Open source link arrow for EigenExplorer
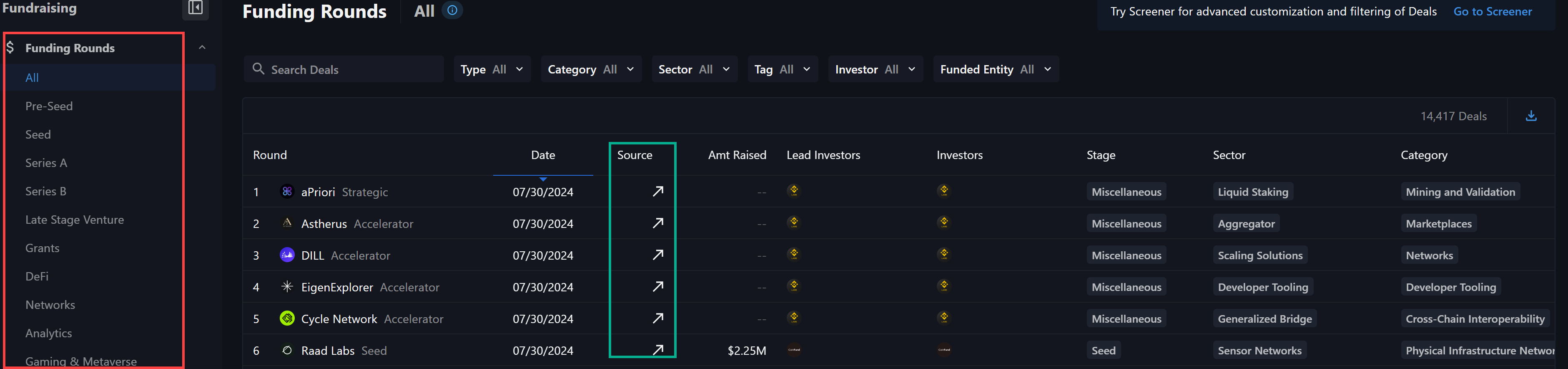This screenshot has width=1568, height=369. tap(658, 287)
